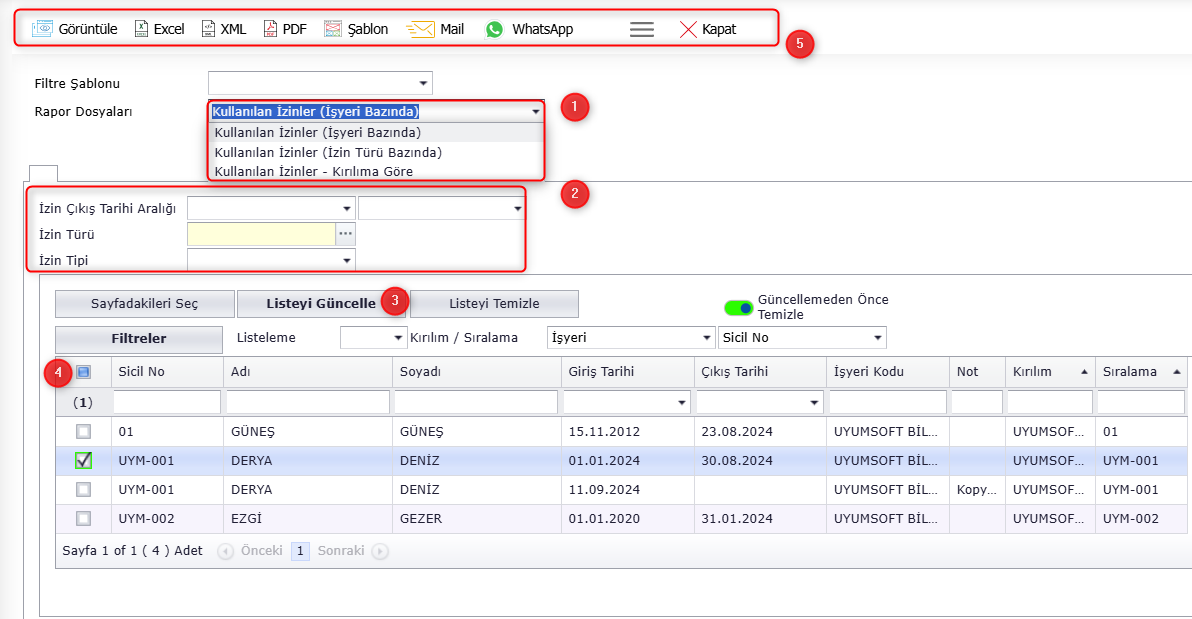Image resolution: width=1192 pixels, height=619 pixels.
Task: Click the Adı column header
Action: (x=308, y=372)
